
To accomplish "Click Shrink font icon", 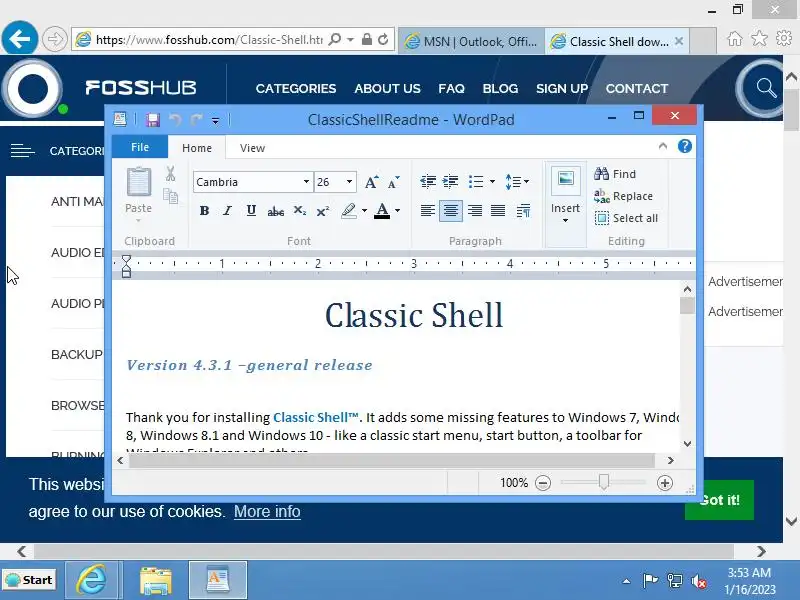I will [x=393, y=182].
